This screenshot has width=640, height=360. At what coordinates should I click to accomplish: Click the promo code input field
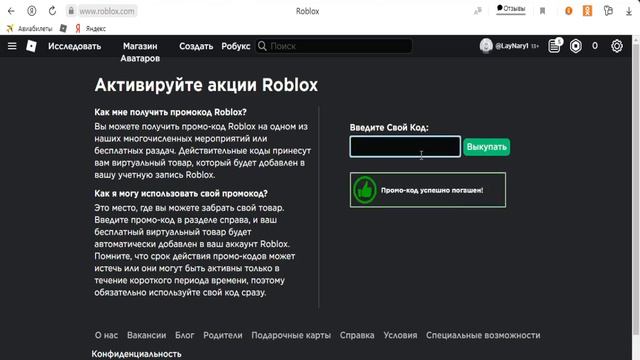(405, 147)
